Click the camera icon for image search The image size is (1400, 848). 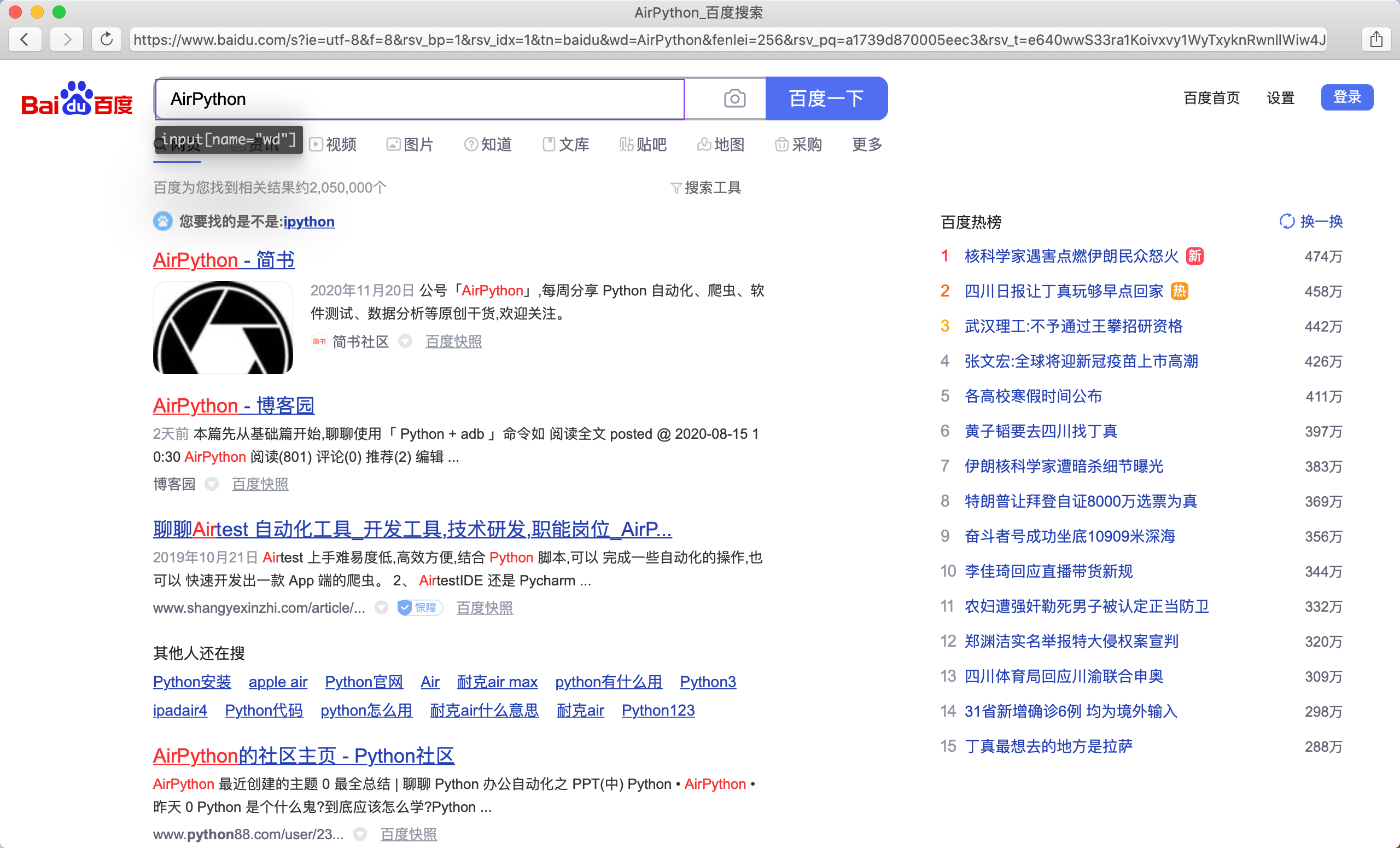[734, 98]
